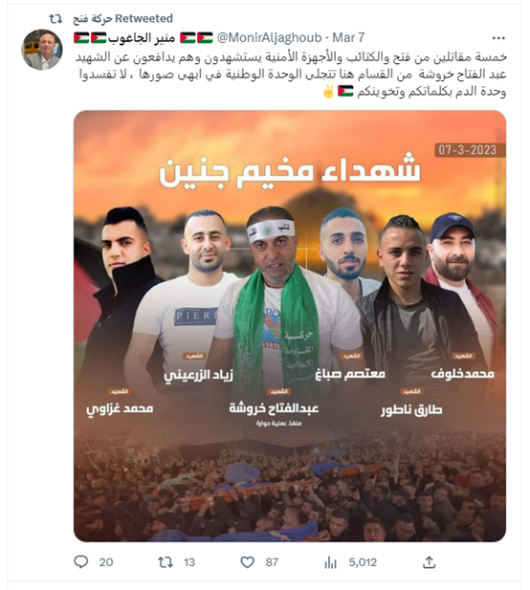This screenshot has width=530, height=590.
Task: Open the author's round profile avatar
Action: click(42, 50)
